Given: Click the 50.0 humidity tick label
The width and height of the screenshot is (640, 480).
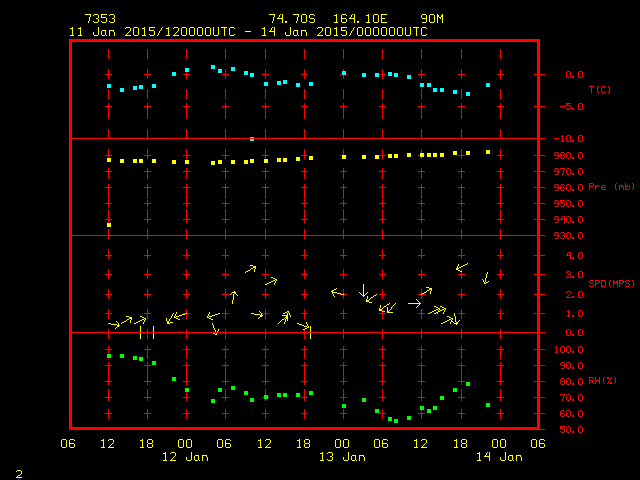Looking at the screenshot, I should tap(570, 430).
